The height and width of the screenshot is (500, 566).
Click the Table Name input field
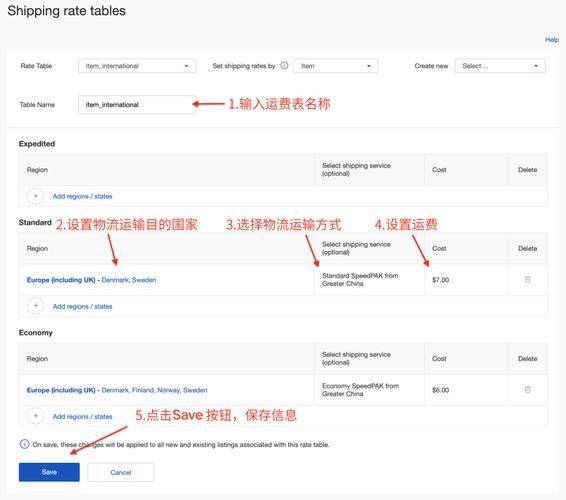tap(137, 105)
